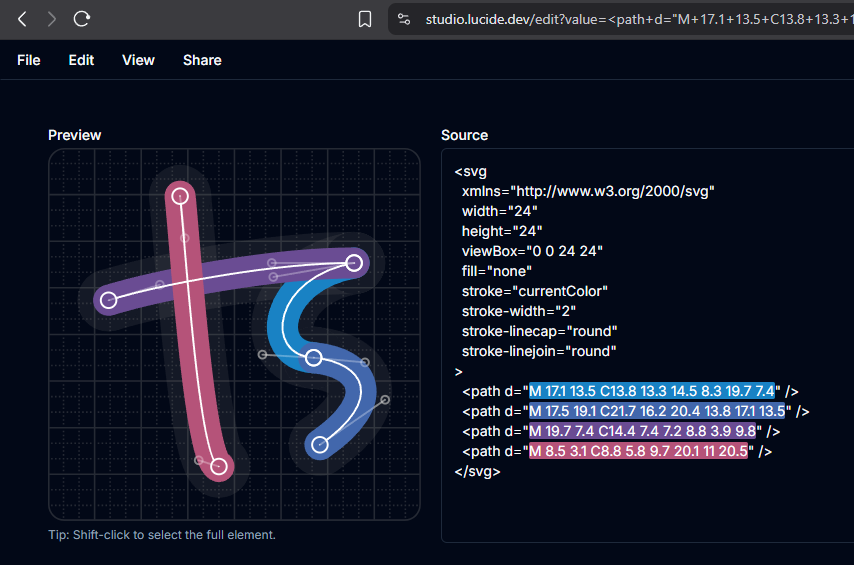854x565 pixels.
Task: Open site settings icon in address bar
Action: tap(404, 19)
